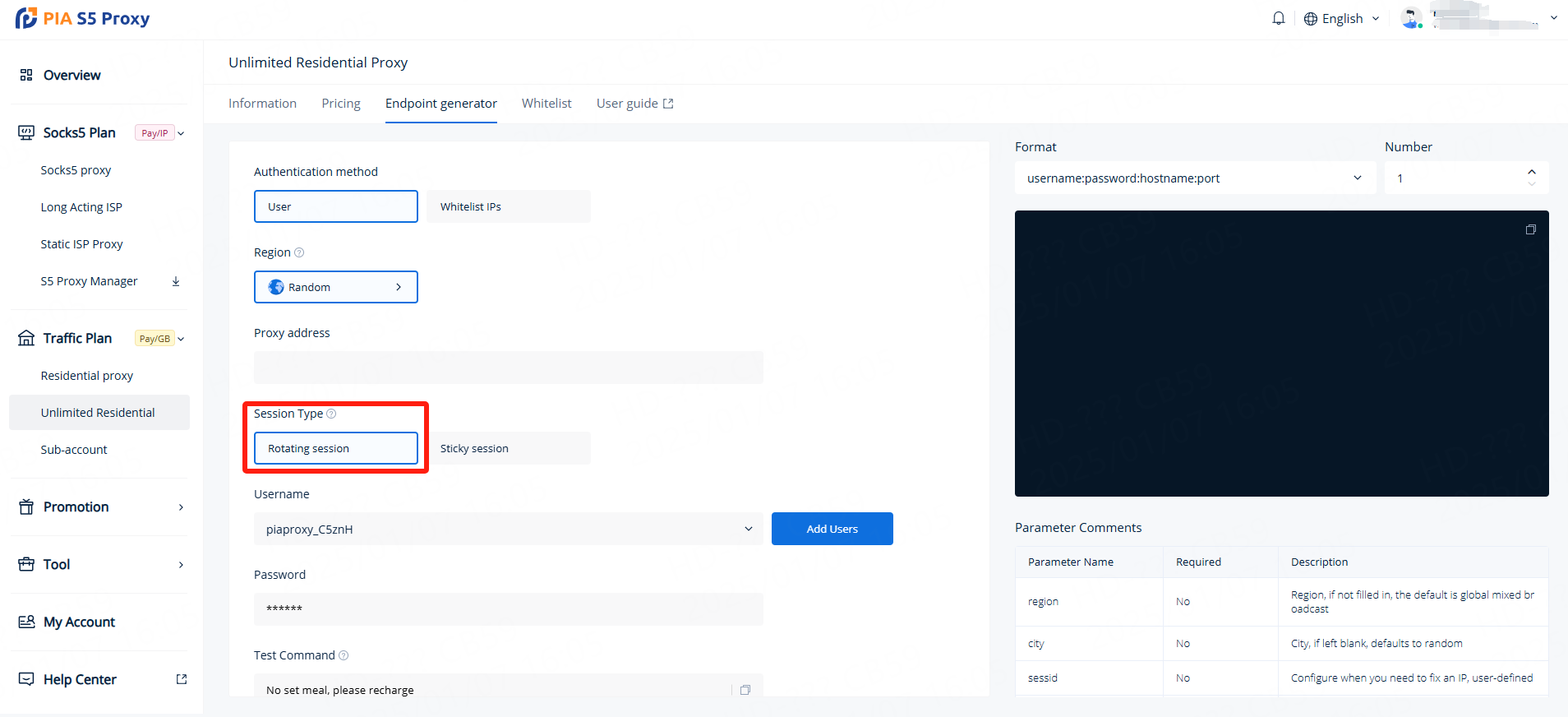This screenshot has height=717, width=1568.
Task: Open the Username dropdown
Action: [x=508, y=529]
